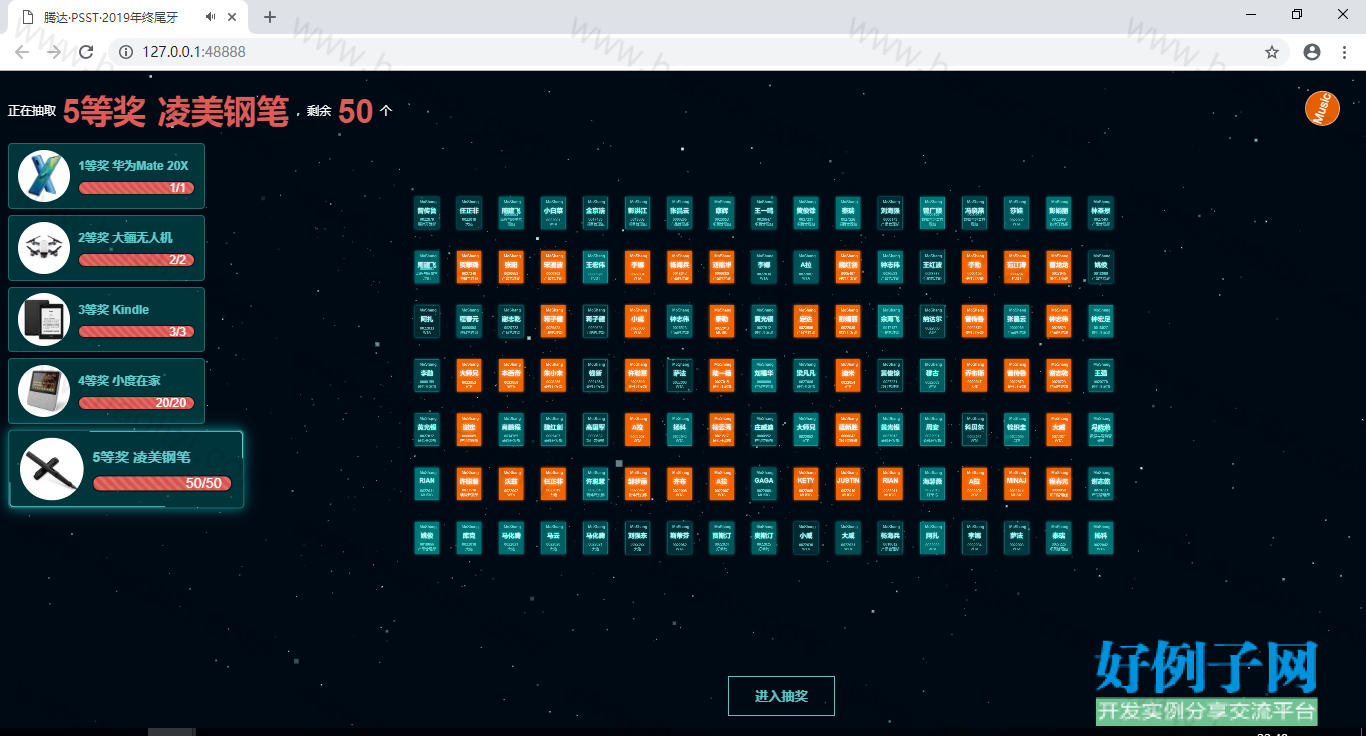Select the 周安 name card

coord(933,429)
